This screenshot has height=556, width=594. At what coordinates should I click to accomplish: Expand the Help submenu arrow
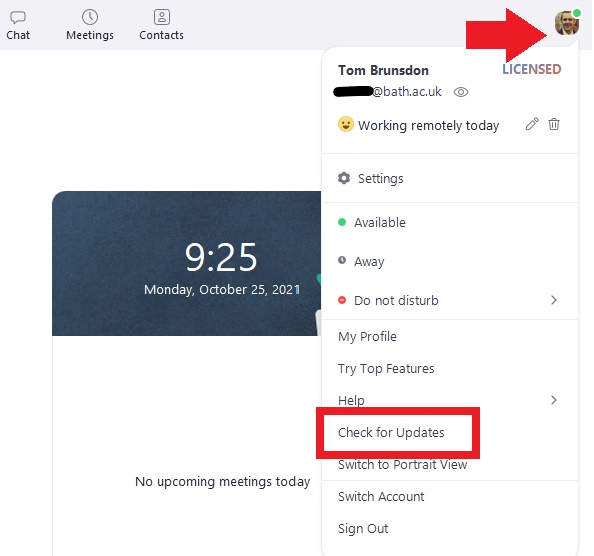coord(554,400)
